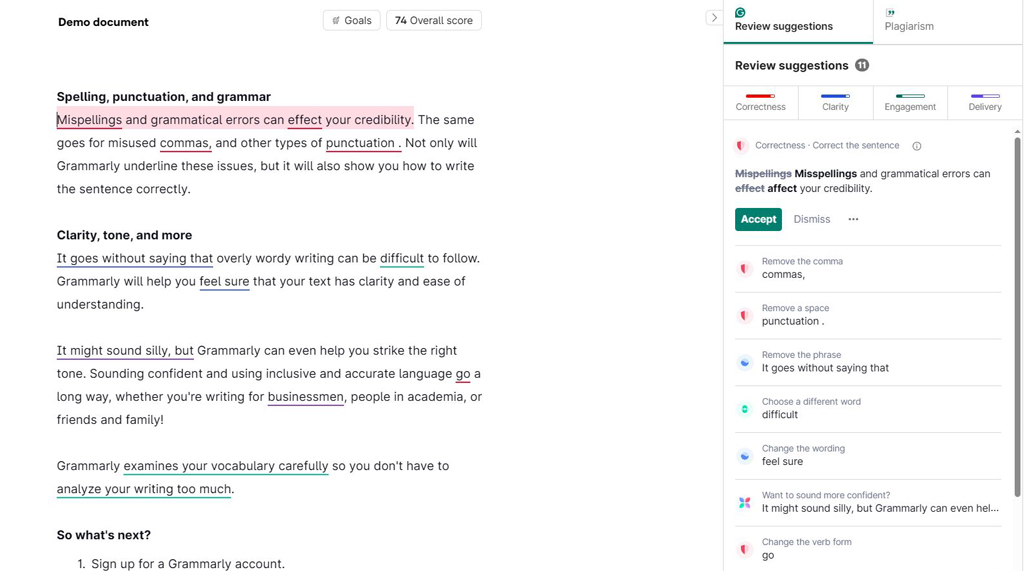Click the Grammarly logo icon in tab
Screen dimensions: 1024x571
[x=740, y=12]
